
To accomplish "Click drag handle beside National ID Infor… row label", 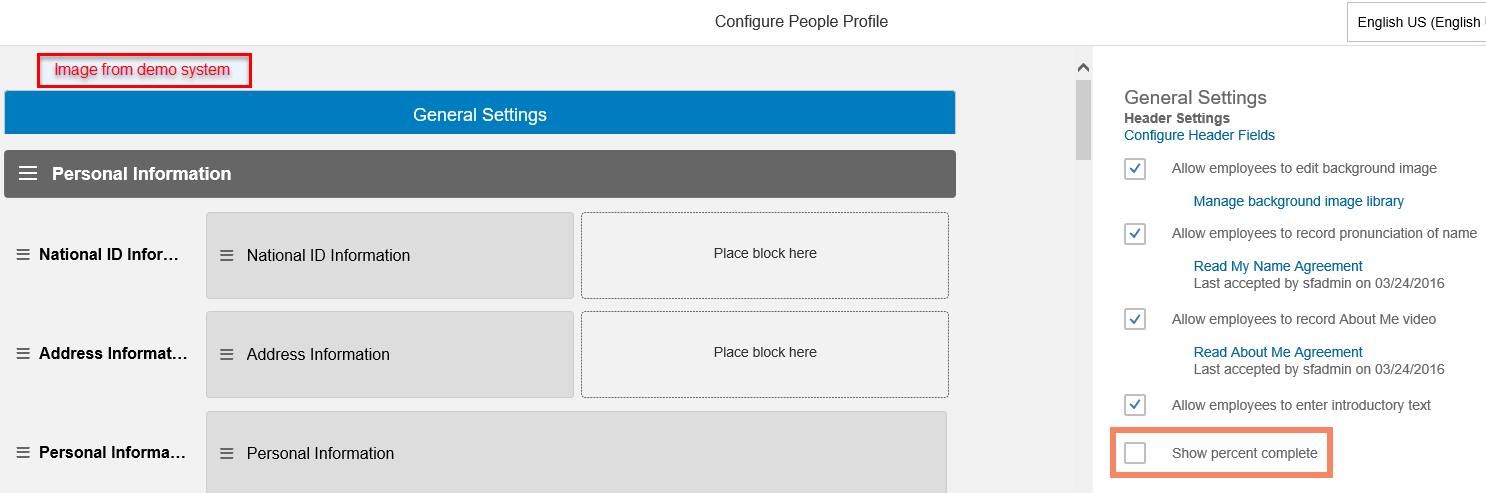I will [x=23, y=255].
